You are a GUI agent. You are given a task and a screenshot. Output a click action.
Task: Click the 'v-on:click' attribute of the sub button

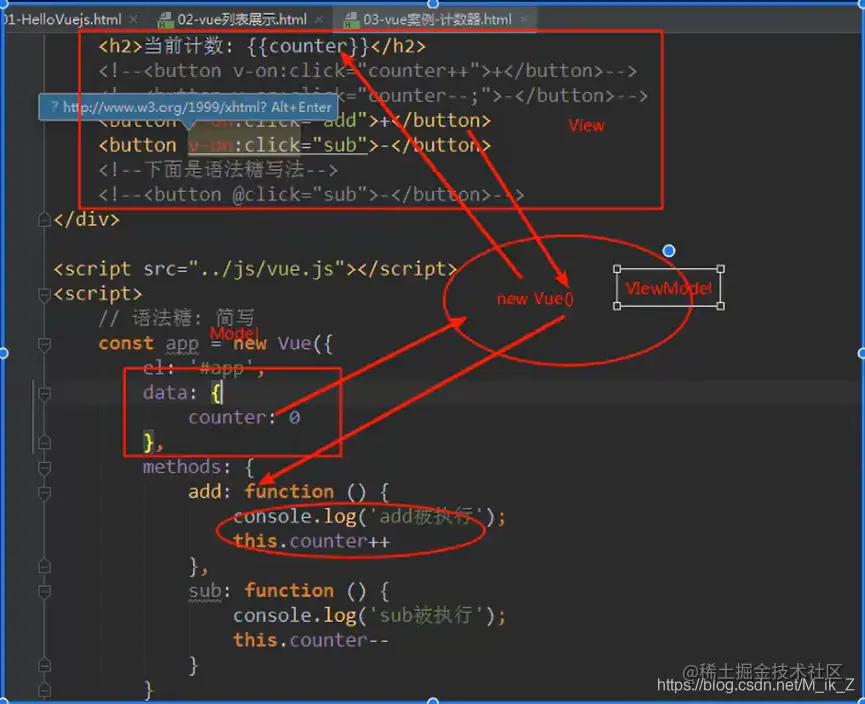[244, 145]
